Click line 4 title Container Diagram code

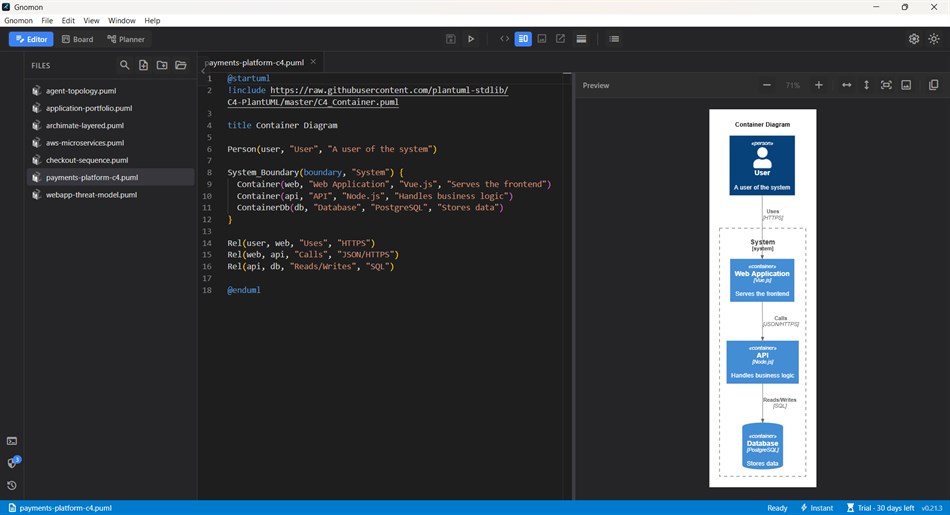(x=282, y=125)
